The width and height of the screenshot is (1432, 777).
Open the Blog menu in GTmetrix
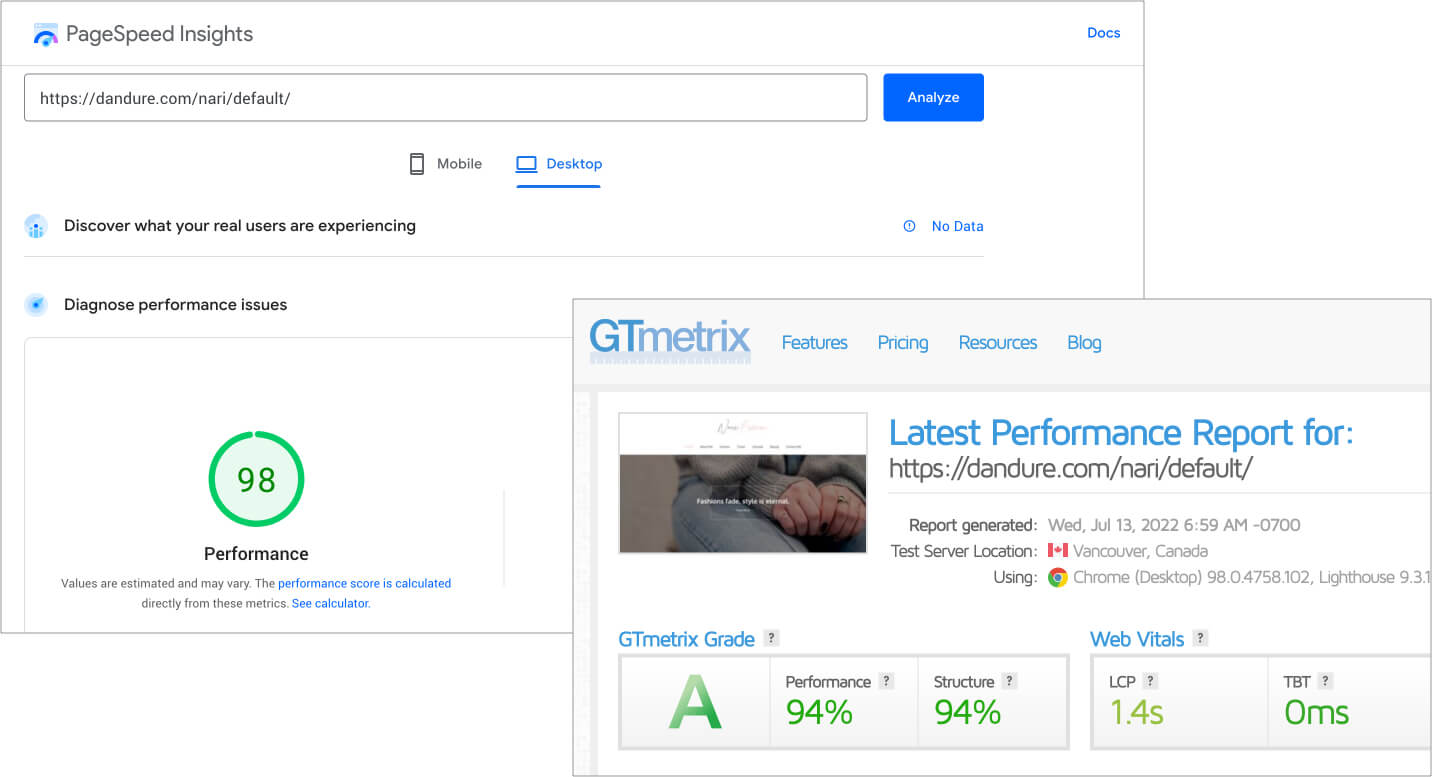coord(1084,343)
